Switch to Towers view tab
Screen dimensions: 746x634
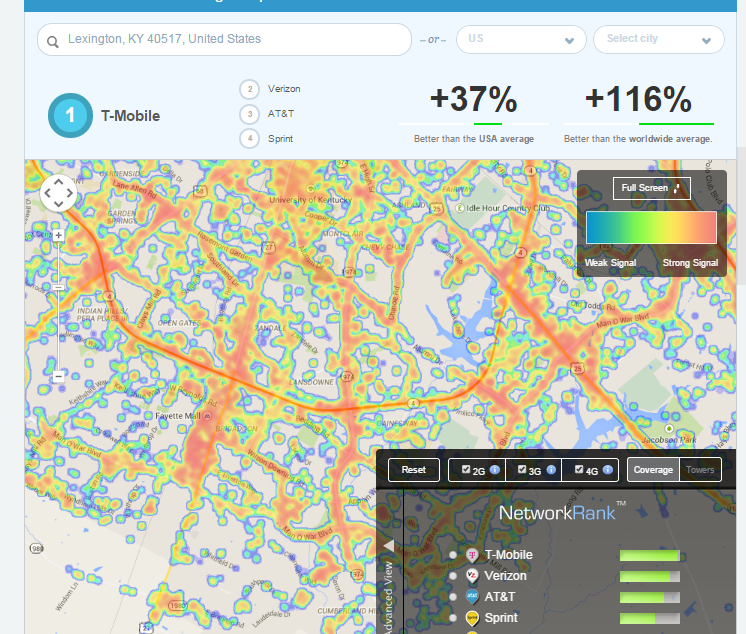click(x=700, y=470)
